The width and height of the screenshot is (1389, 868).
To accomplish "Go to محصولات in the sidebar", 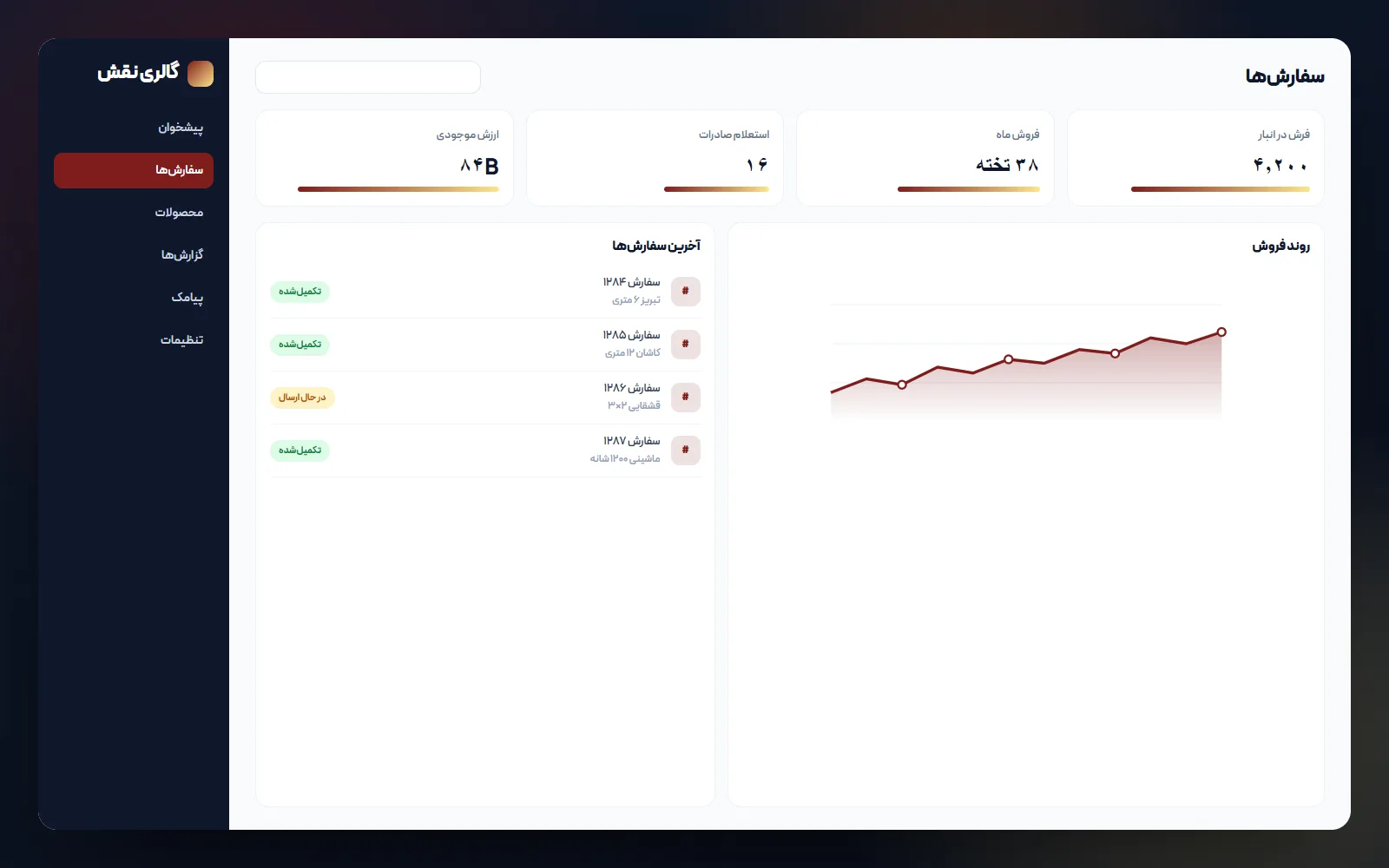I will click(134, 213).
